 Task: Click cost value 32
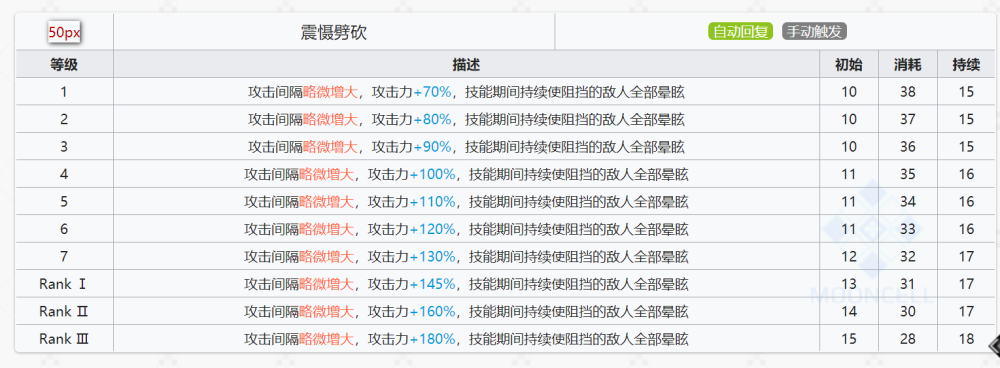[x=908, y=256]
